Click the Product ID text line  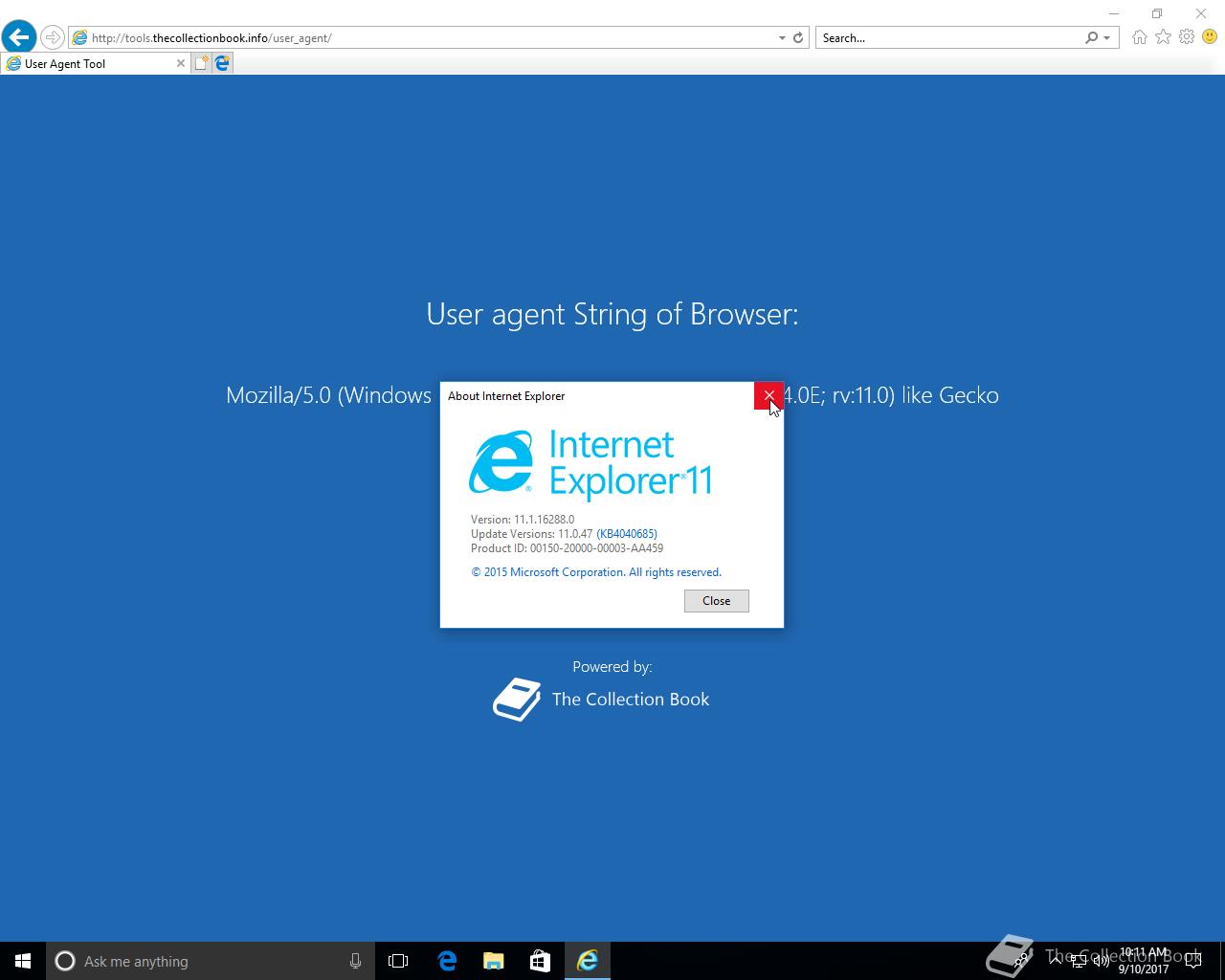567,548
